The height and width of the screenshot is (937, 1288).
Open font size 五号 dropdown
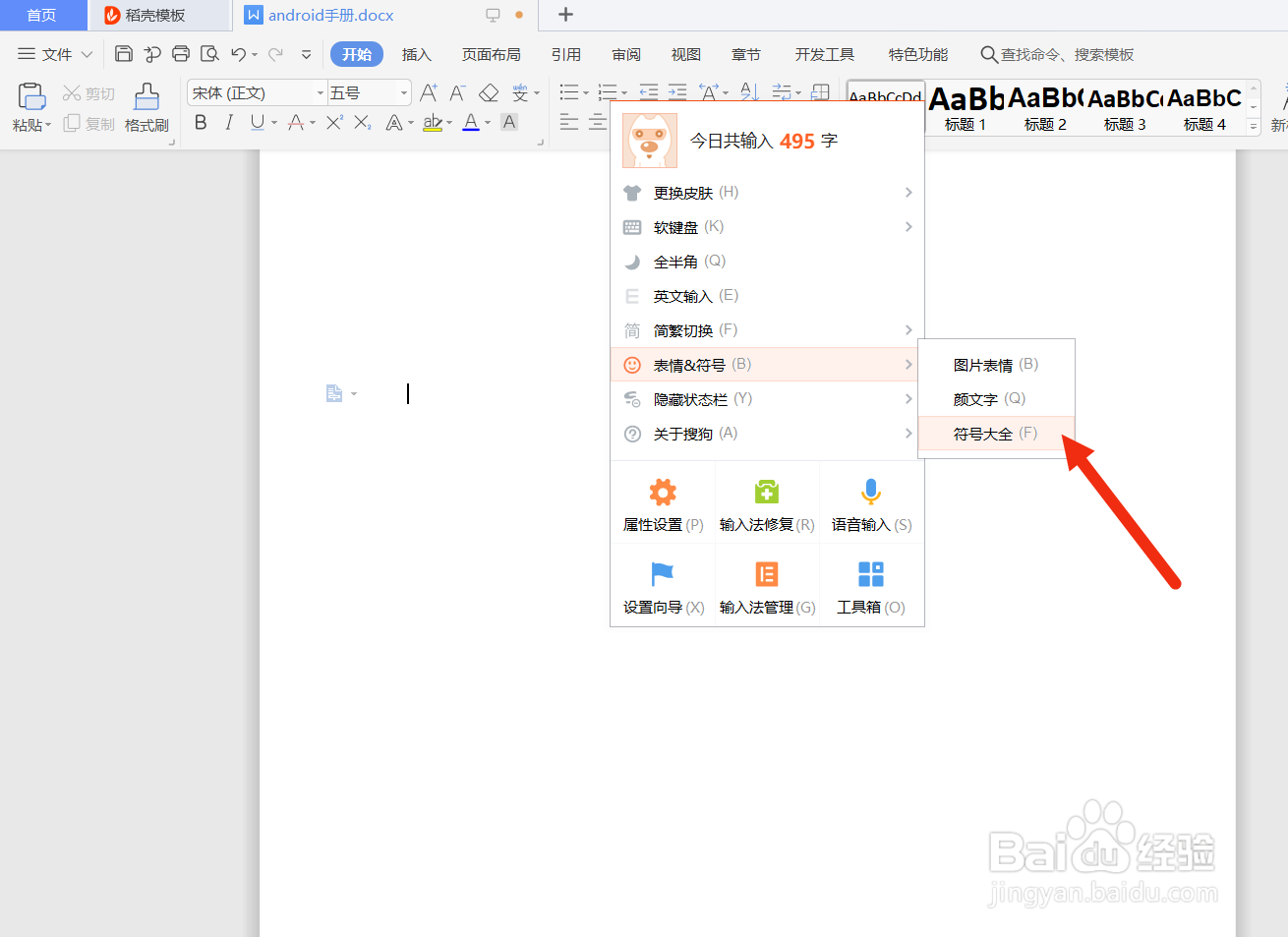(x=404, y=92)
